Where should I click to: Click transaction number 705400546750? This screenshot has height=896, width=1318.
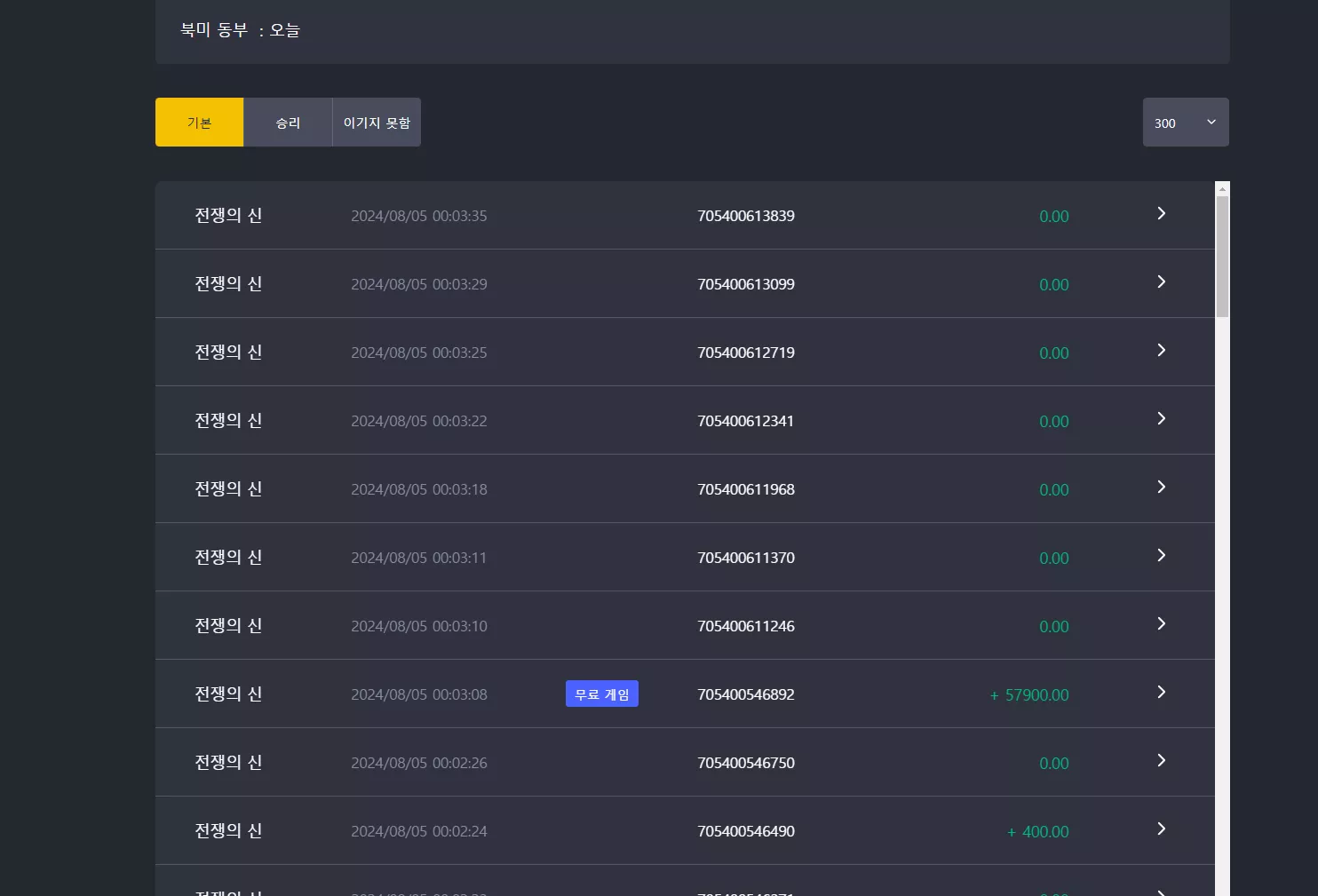coord(746,763)
